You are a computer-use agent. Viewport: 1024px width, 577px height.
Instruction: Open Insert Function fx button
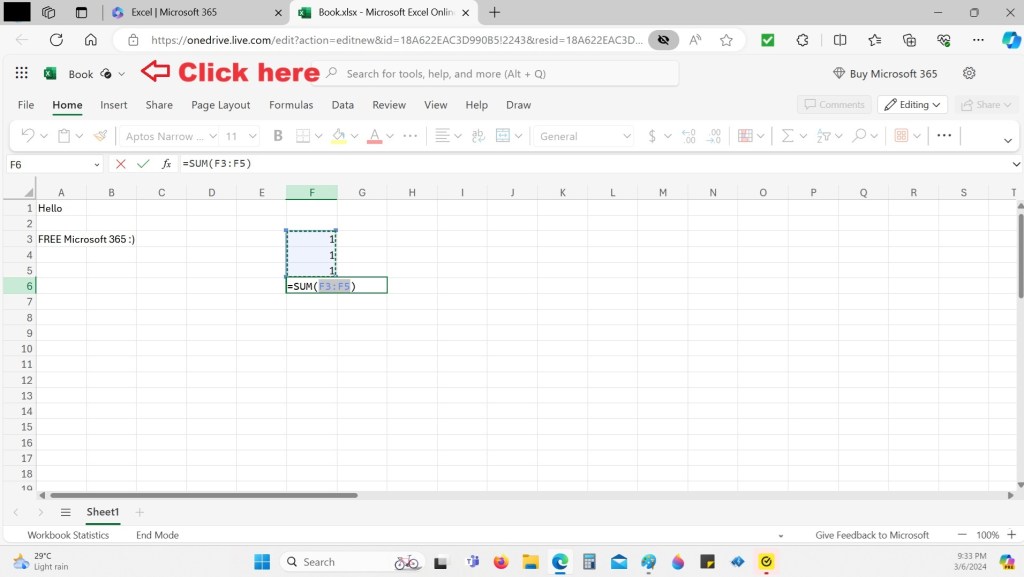[x=167, y=164]
